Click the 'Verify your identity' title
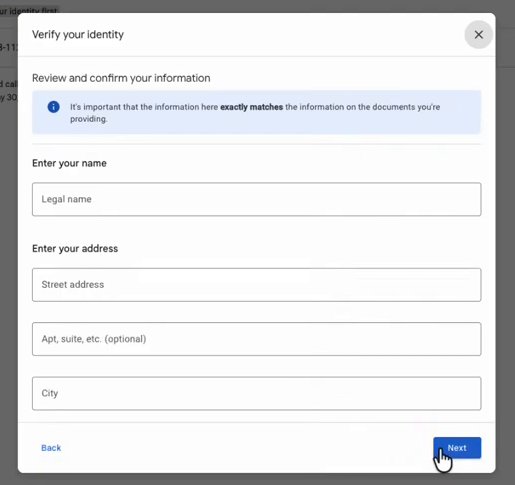Screen dimensions: 515x485 [78, 34]
